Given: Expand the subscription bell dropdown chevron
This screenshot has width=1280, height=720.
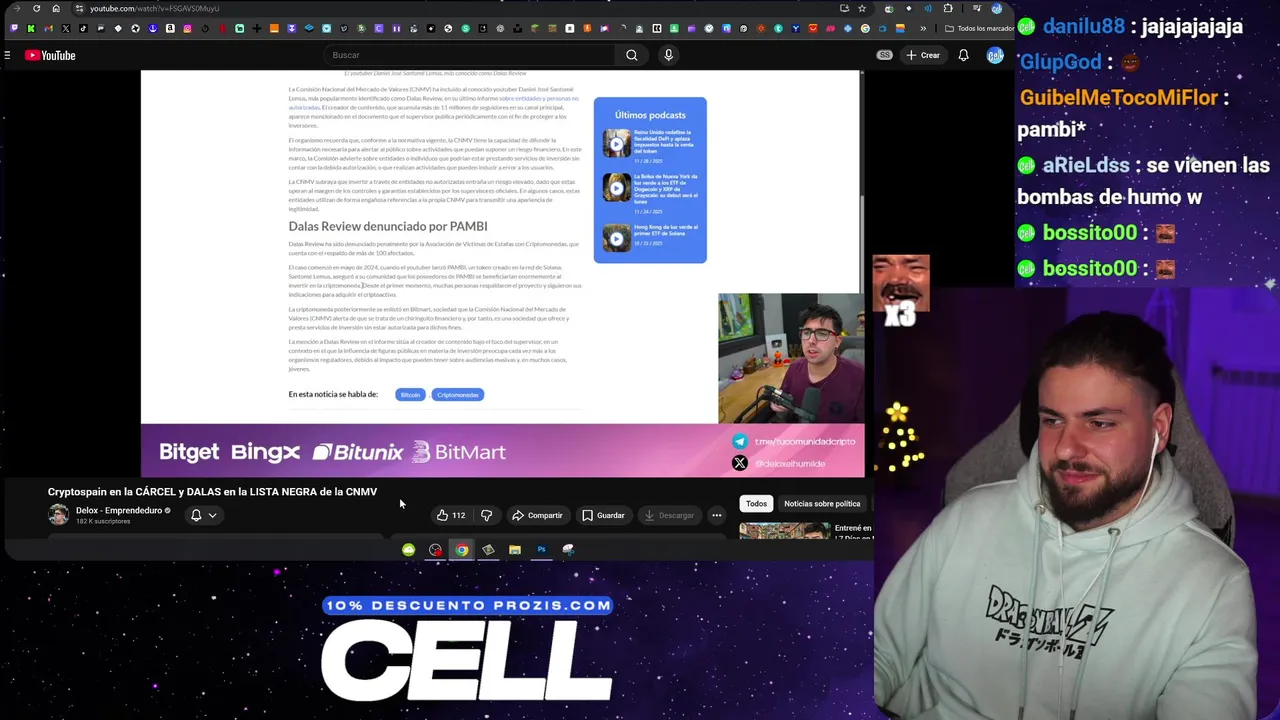Looking at the screenshot, I should click(212, 515).
